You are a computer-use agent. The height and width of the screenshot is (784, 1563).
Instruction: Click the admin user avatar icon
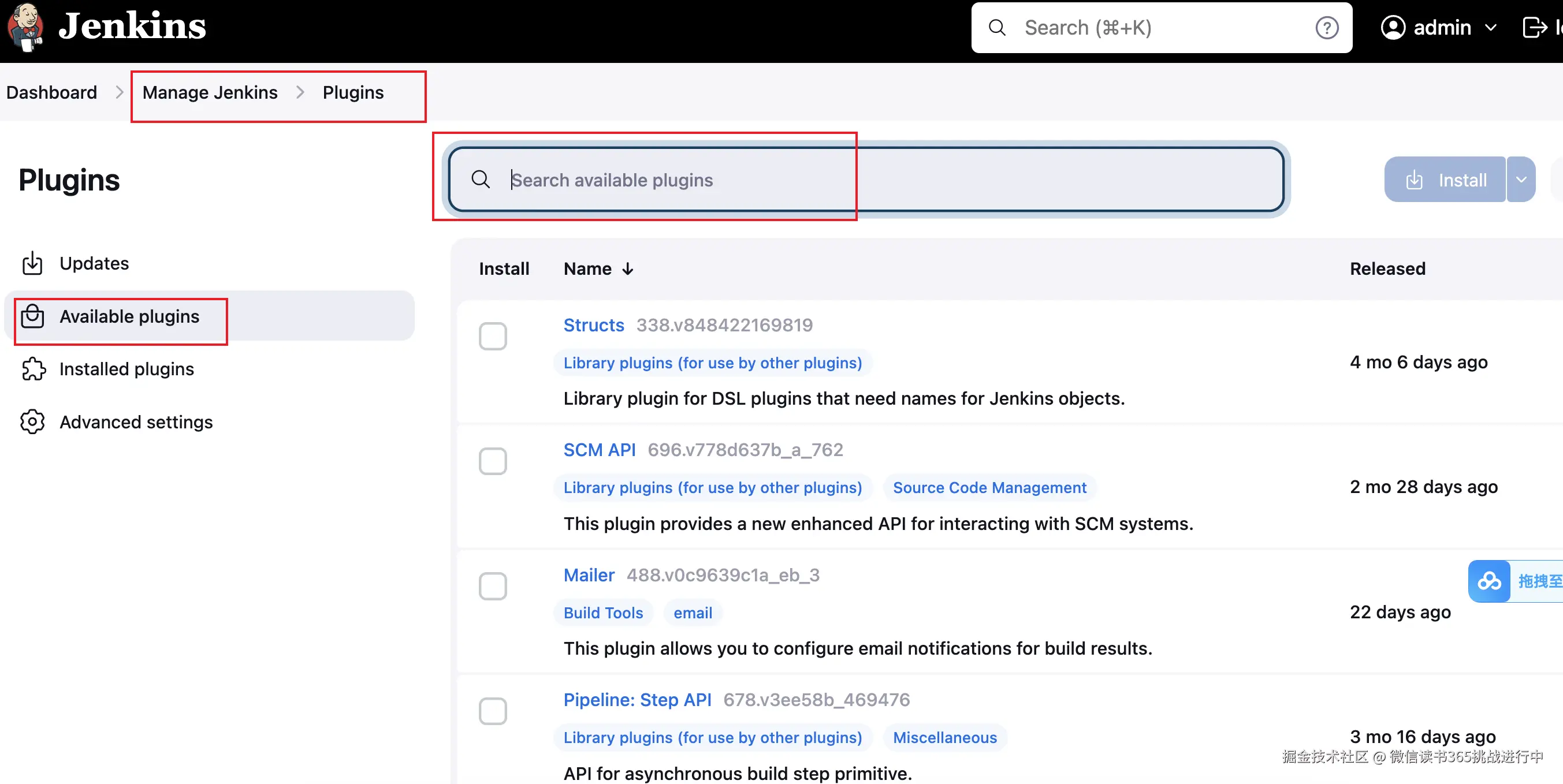[x=1393, y=28]
